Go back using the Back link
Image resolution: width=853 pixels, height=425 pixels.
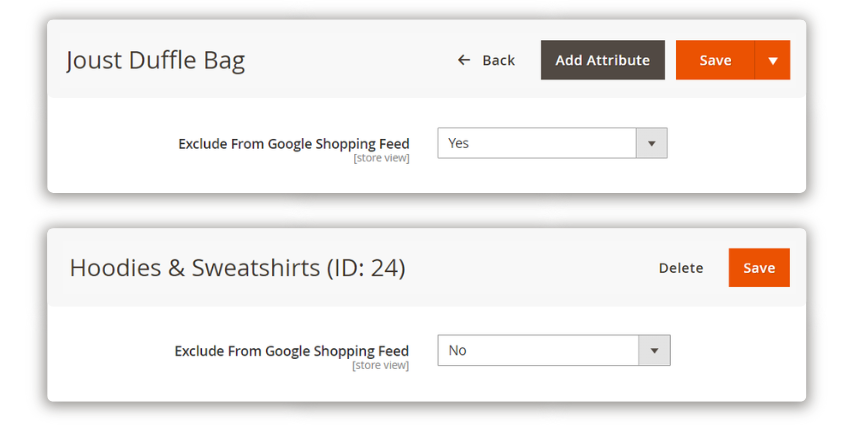[x=486, y=60]
